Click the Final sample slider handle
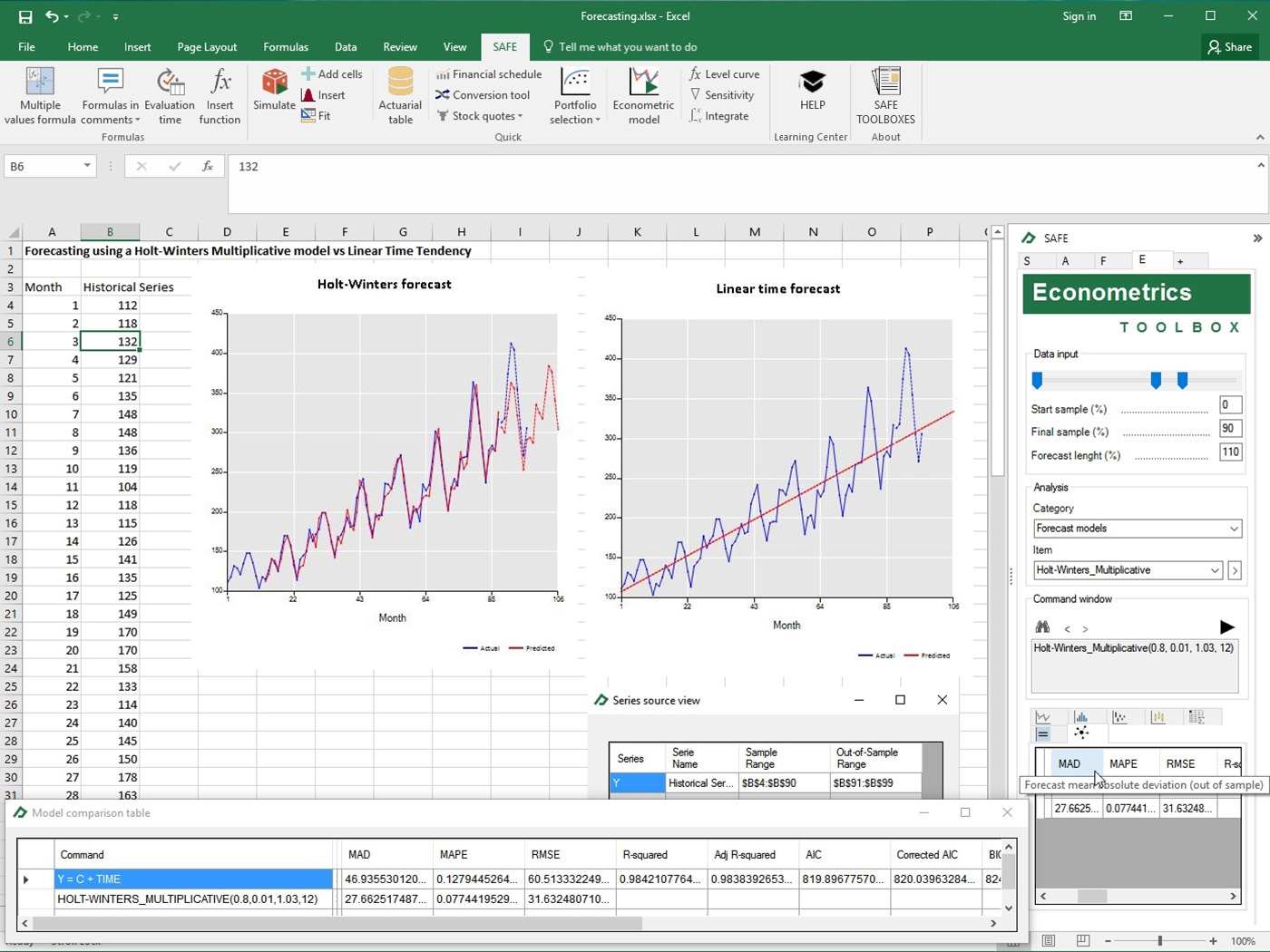This screenshot has width=1270, height=952. (x=1156, y=381)
